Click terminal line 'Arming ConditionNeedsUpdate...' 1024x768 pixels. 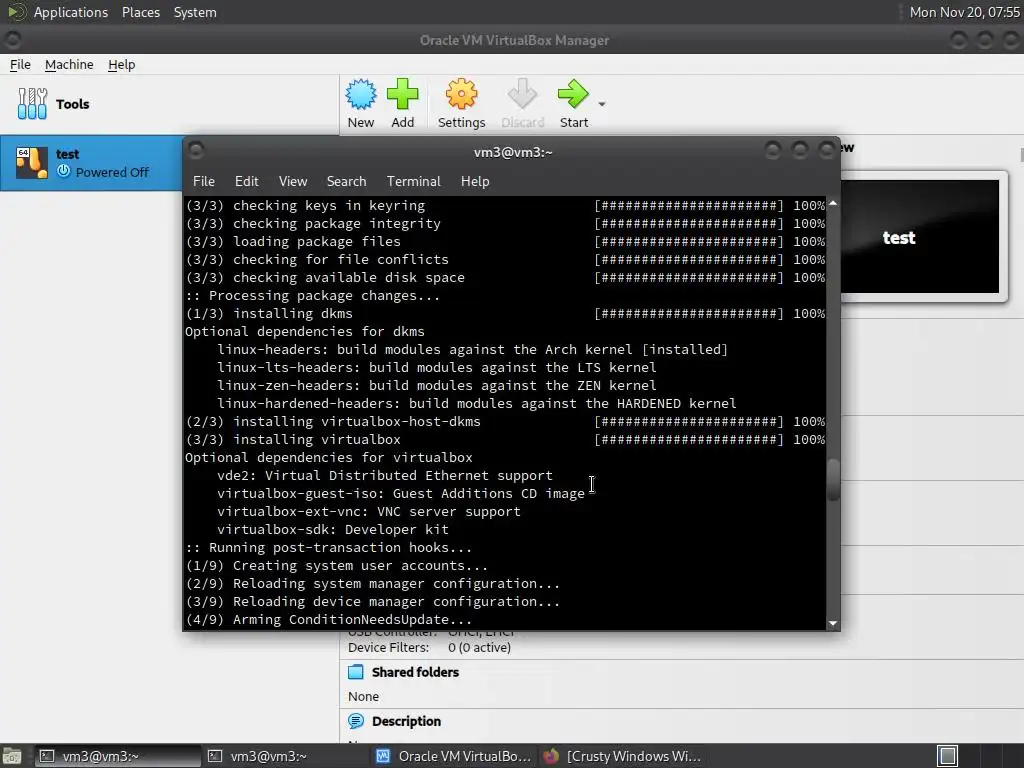(x=352, y=620)
